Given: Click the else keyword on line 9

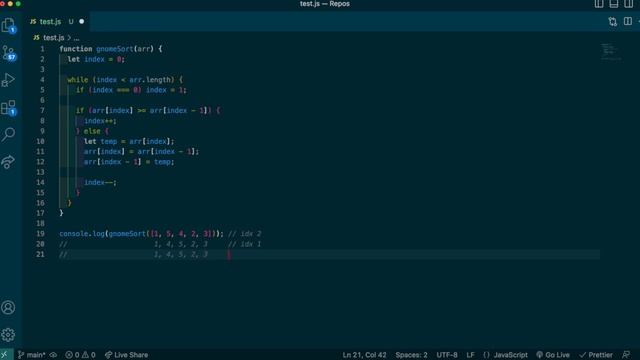Looking at the screenshot, I should (92, 131).
